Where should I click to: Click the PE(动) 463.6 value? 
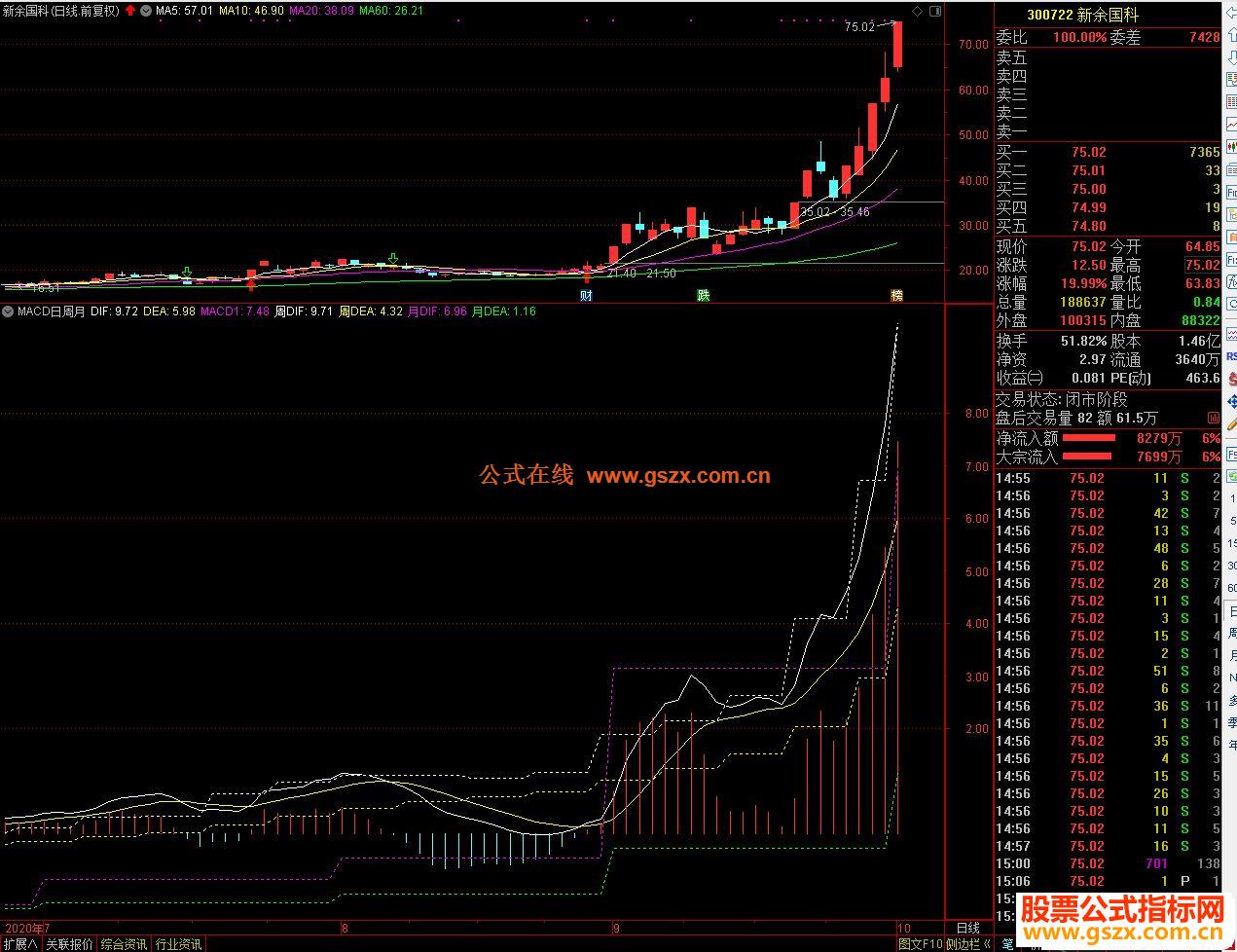(1203, 378)
